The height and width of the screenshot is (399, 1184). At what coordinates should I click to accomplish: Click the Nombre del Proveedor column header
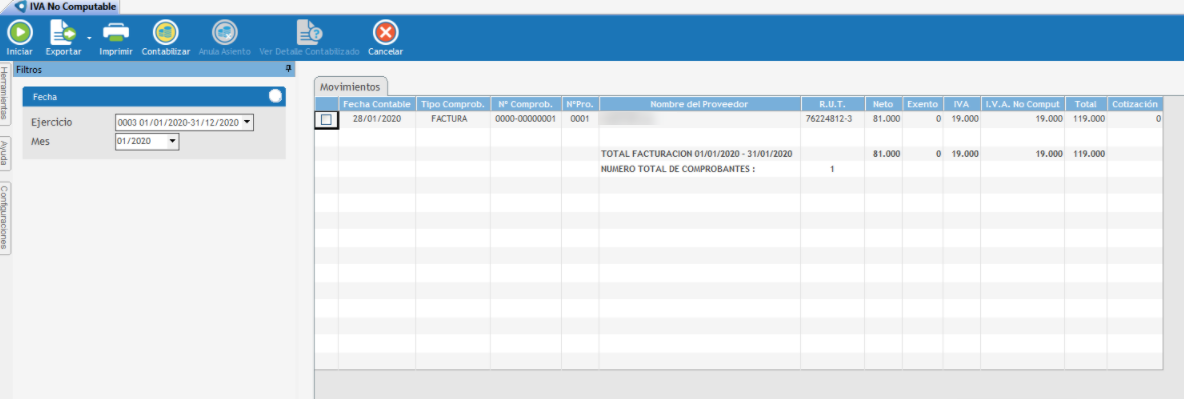coord(700,104)
